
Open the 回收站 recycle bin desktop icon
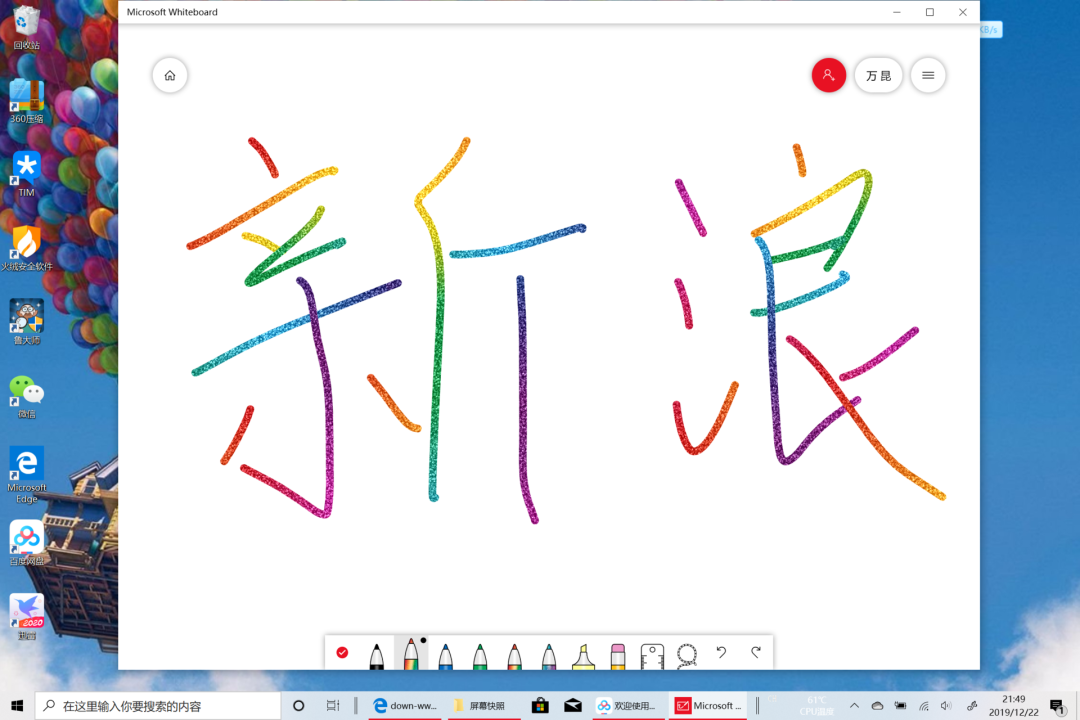26,28
